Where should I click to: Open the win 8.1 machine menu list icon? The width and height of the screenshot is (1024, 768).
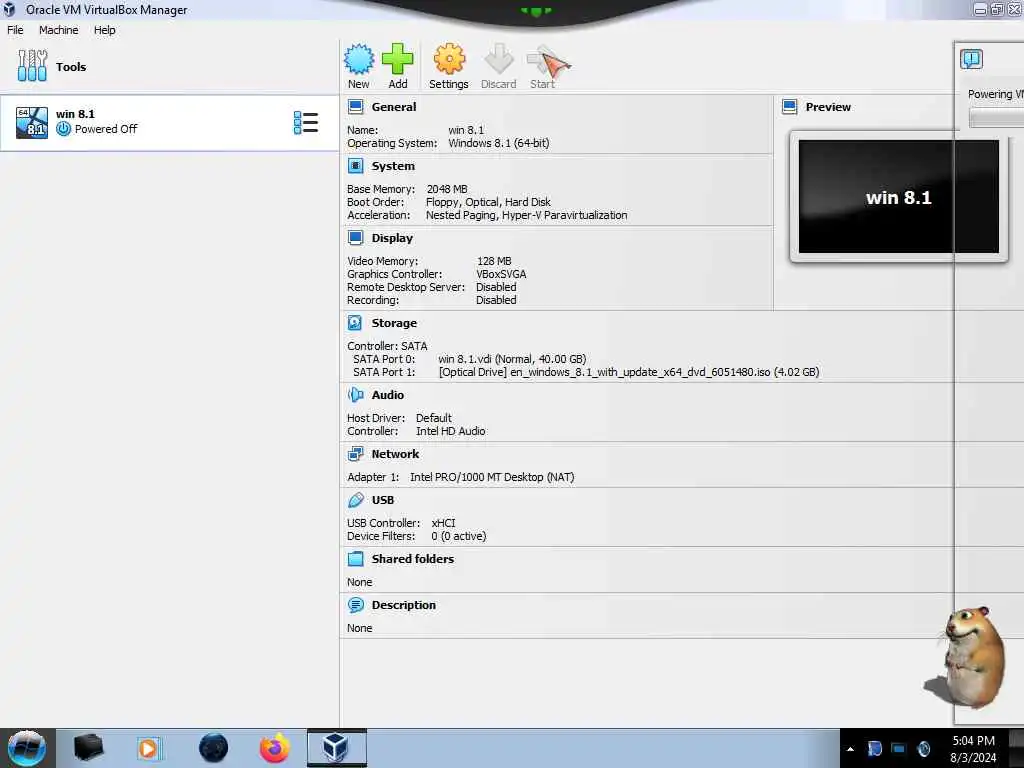pos(306,123)
